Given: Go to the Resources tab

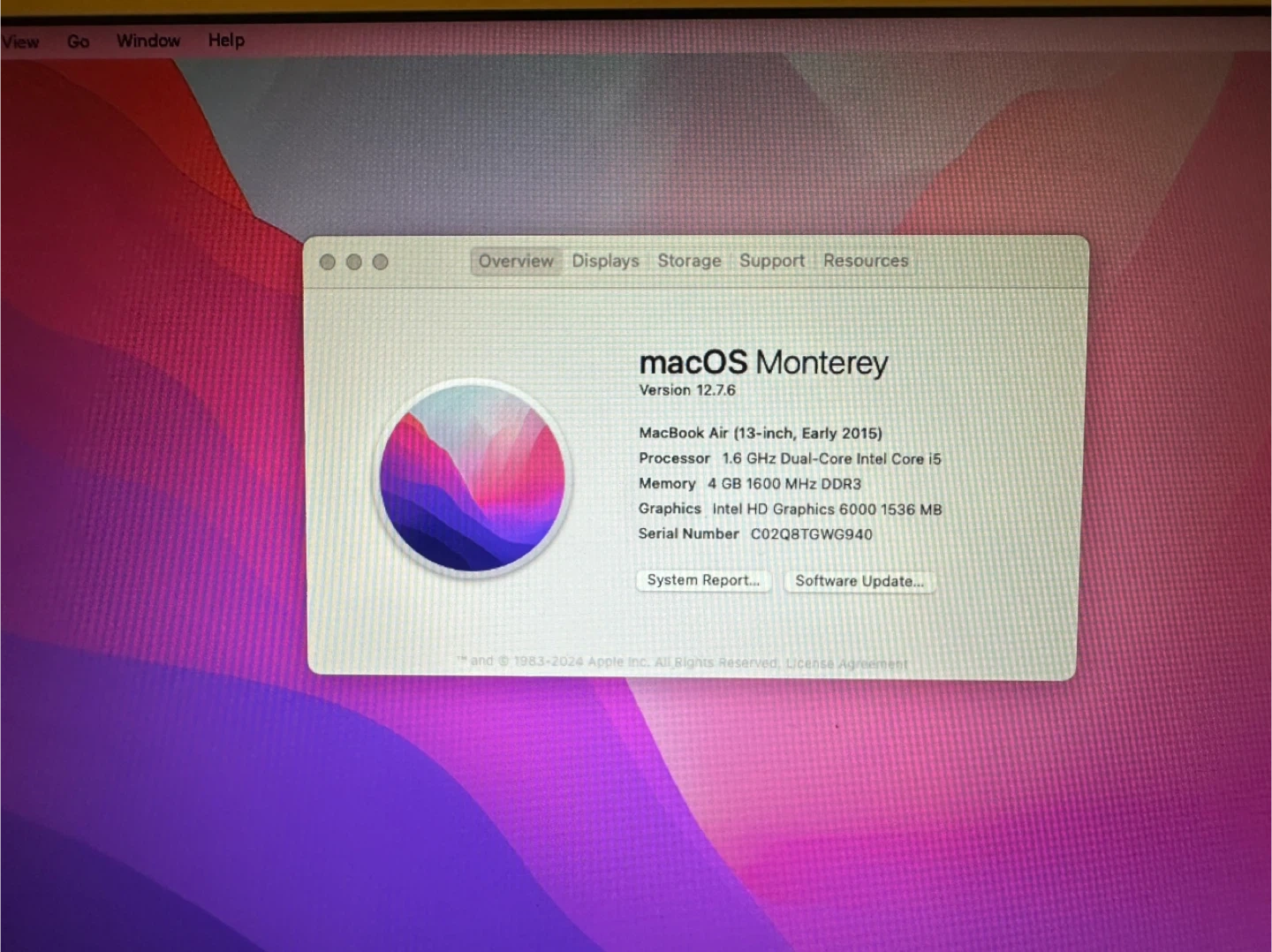Looking at the screenshot, I should [866, 261].
